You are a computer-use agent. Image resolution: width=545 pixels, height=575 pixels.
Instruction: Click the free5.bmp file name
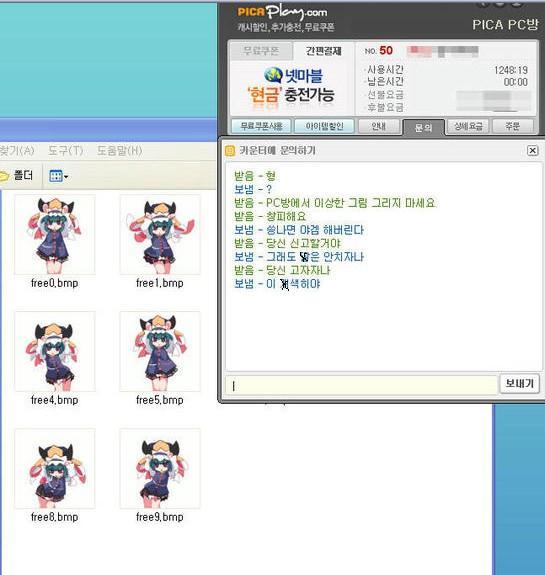point(160,400)
